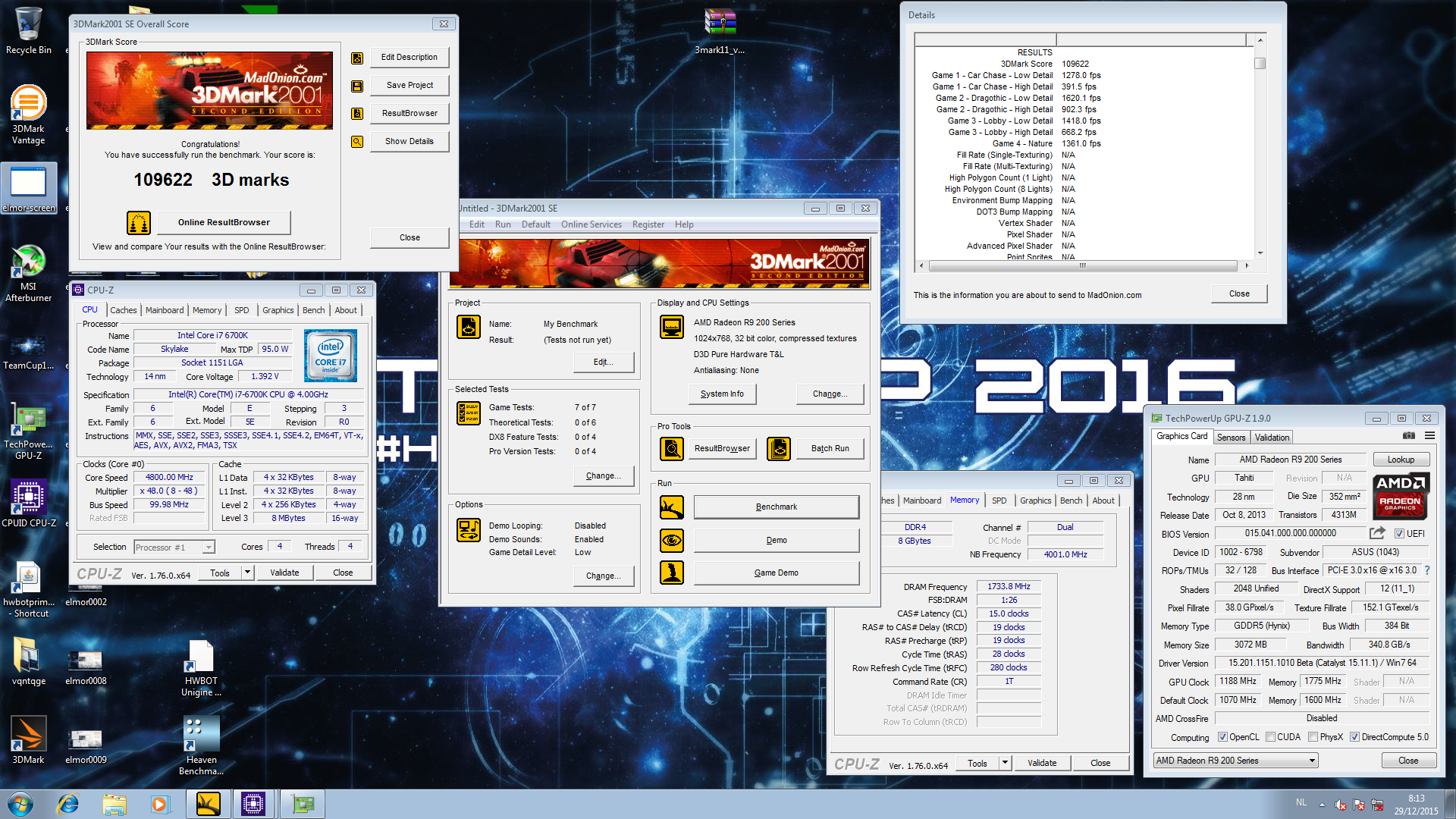This screenshot has height=819, width=1456.
Task: Click the Display and CPU Settings monitor icon
Action: click(672, 326)
